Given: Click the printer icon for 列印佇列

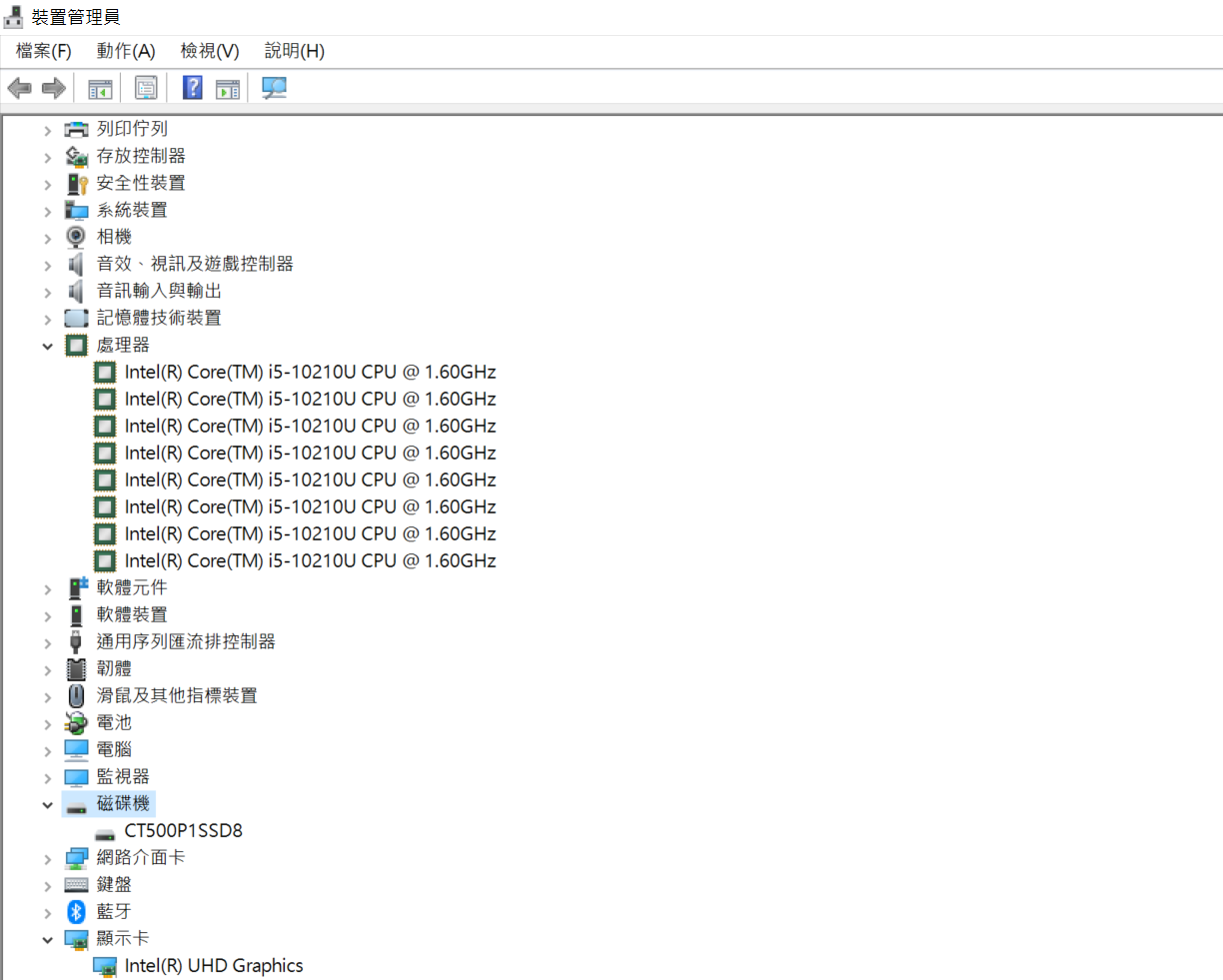Looking at the screenshot, I should [x=76, y=129].
